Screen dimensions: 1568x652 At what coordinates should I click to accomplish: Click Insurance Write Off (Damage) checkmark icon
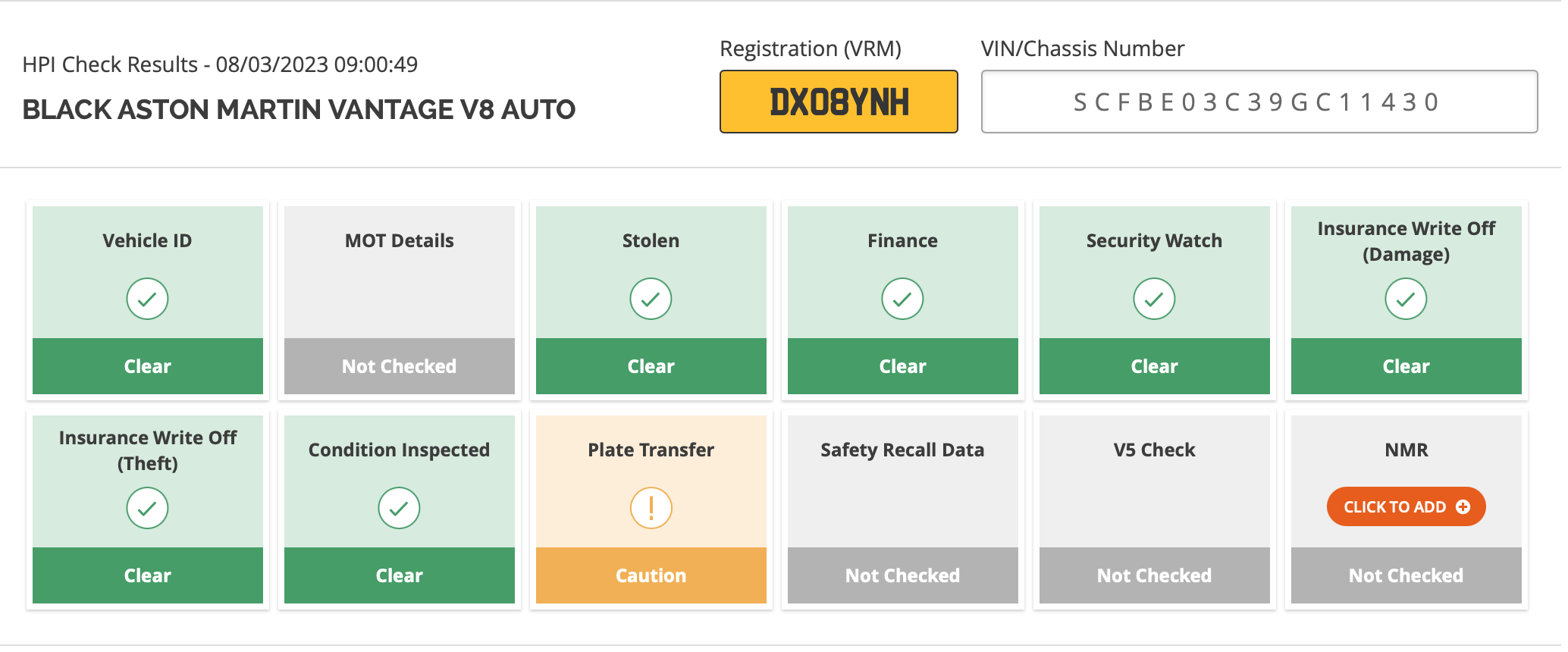(x=1406, y=299)
